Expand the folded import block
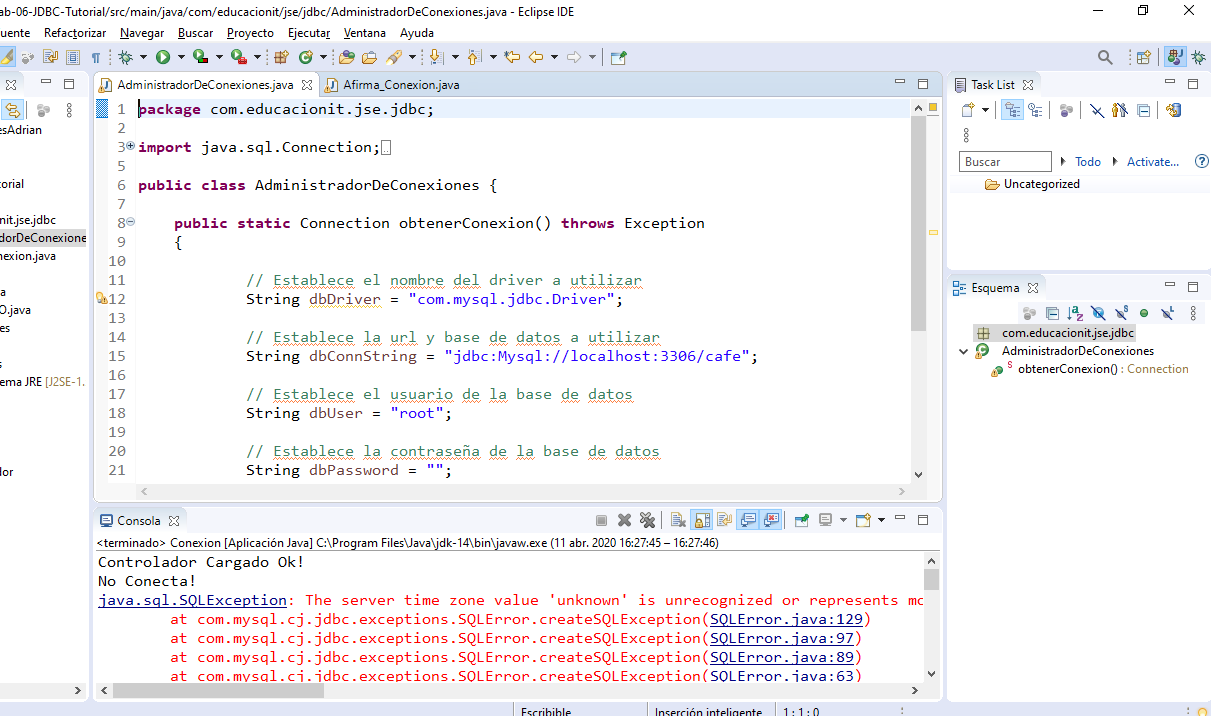The height and width of the screenshot is (716, 1211). point(130,147)
